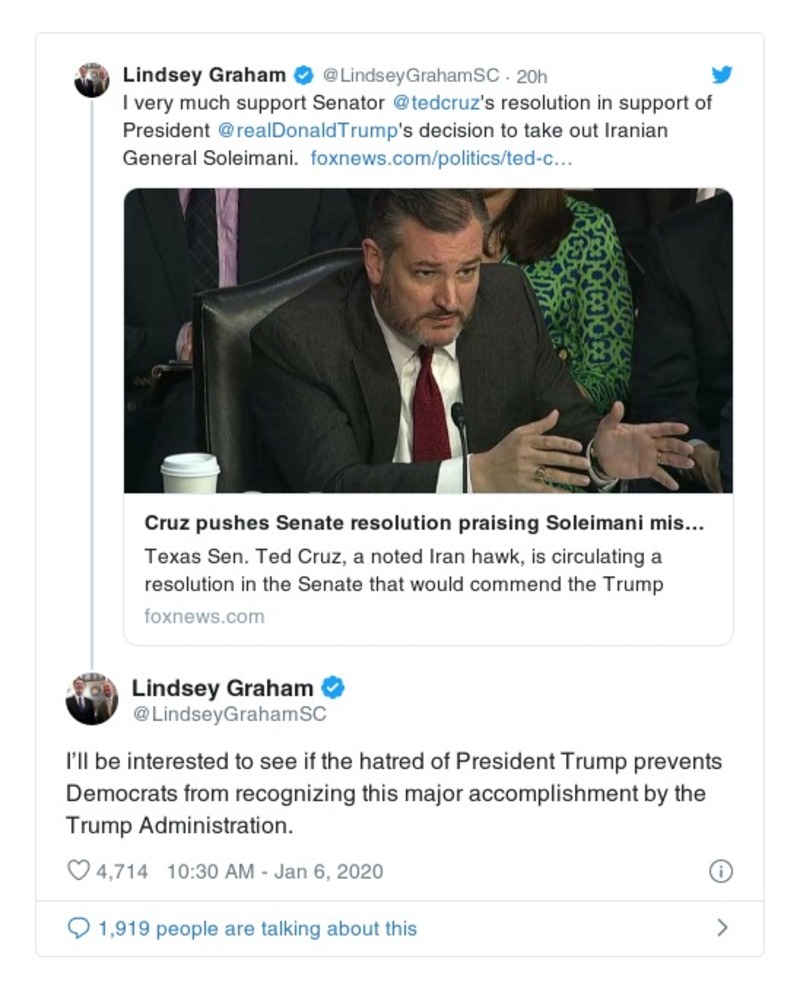
Task: Click the @LindseyGrahamSC handle under lower name
Action: 229,715
